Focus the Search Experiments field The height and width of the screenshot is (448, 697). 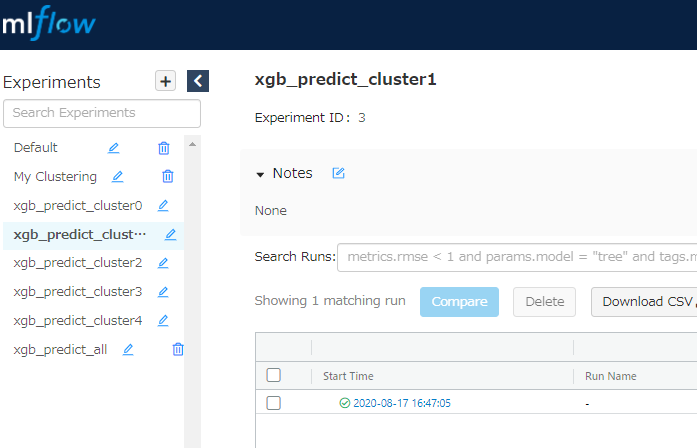102,113
